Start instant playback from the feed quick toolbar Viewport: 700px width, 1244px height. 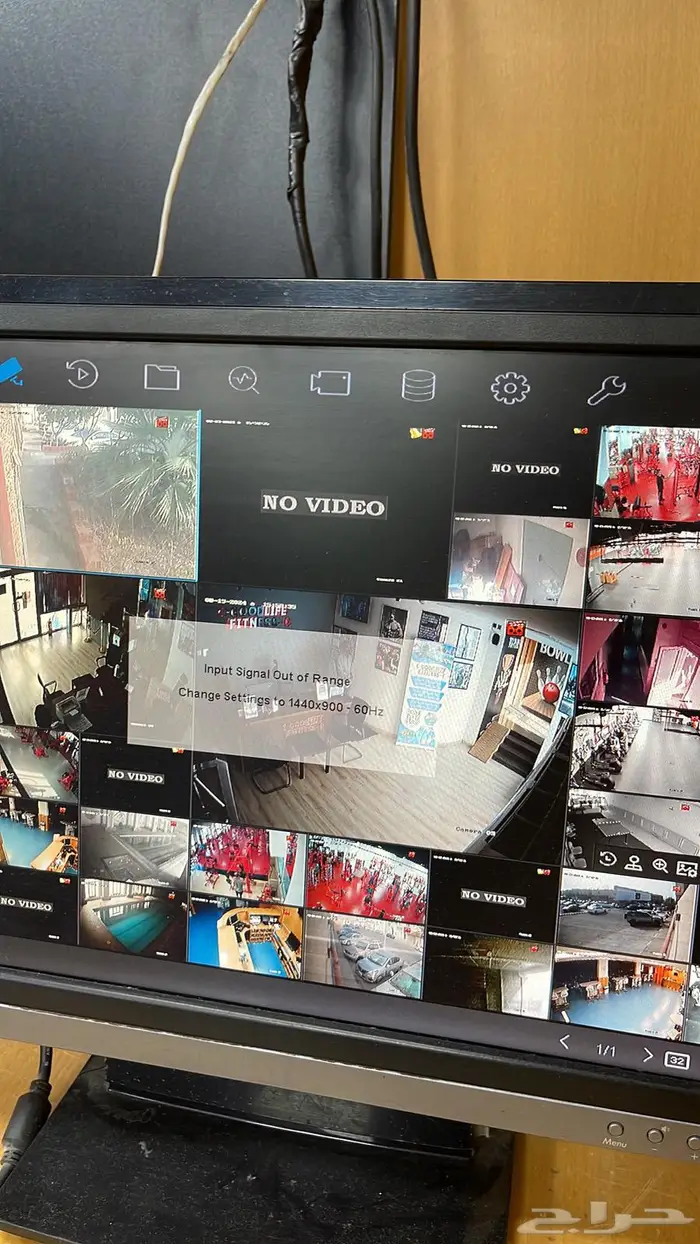(x=608, y=860)
